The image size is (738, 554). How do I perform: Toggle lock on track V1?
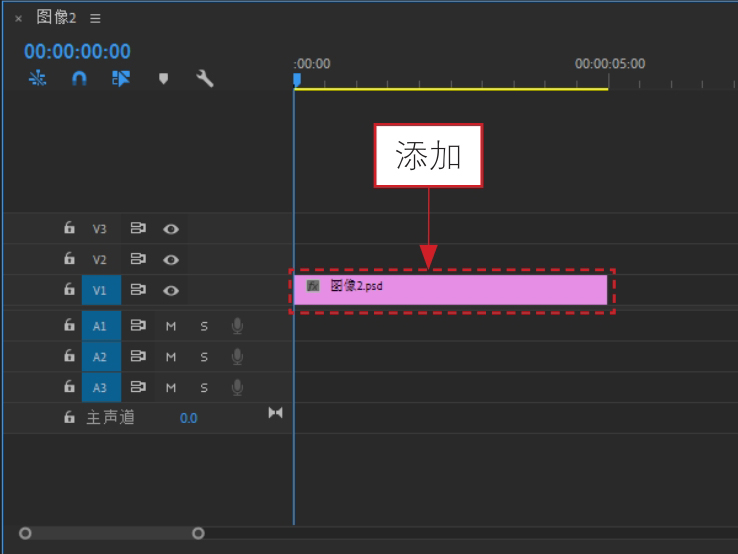click(69, 289)
